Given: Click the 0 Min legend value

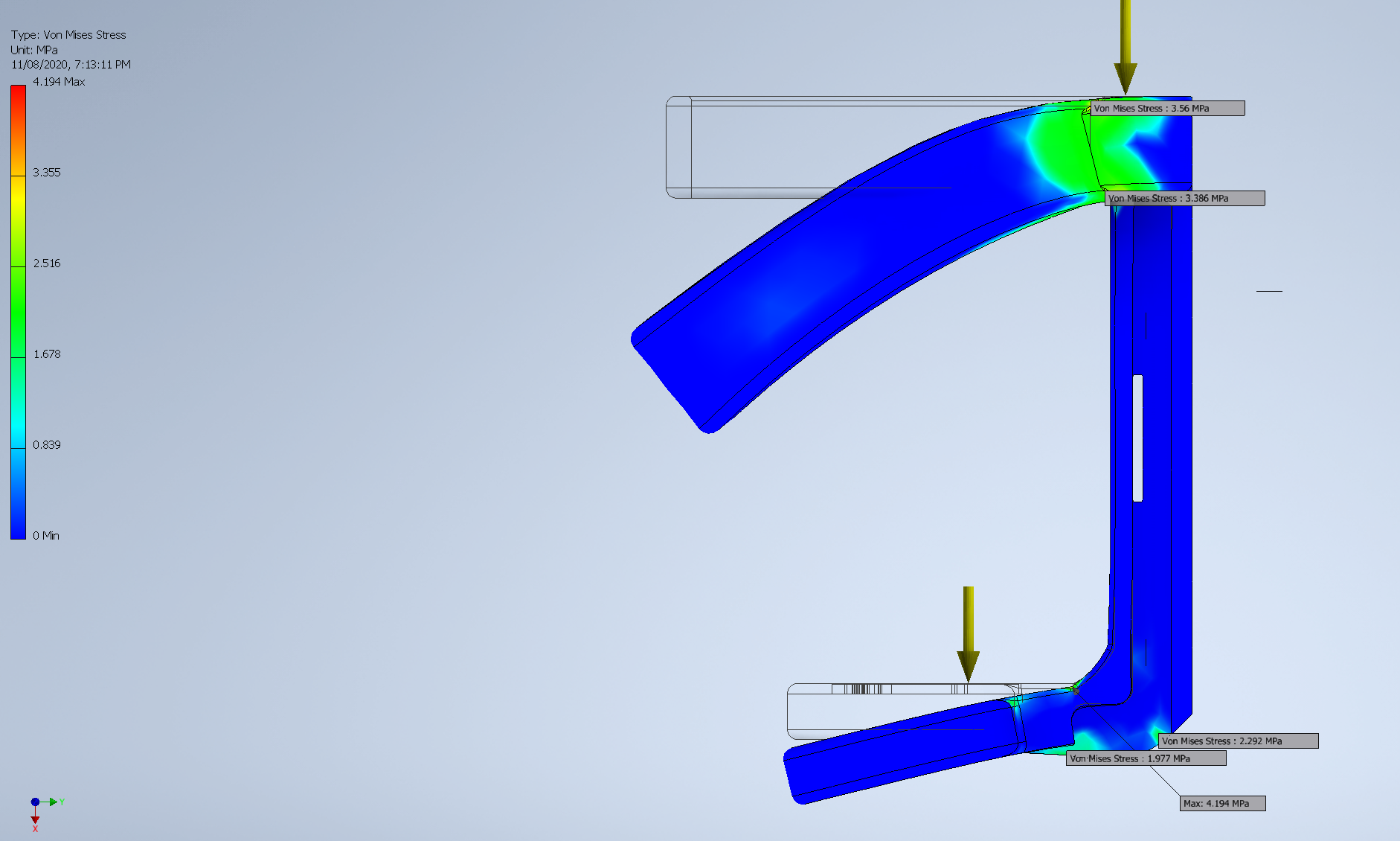Looking at the screenshot, I should pyautogui.click(x=46, y=536).
